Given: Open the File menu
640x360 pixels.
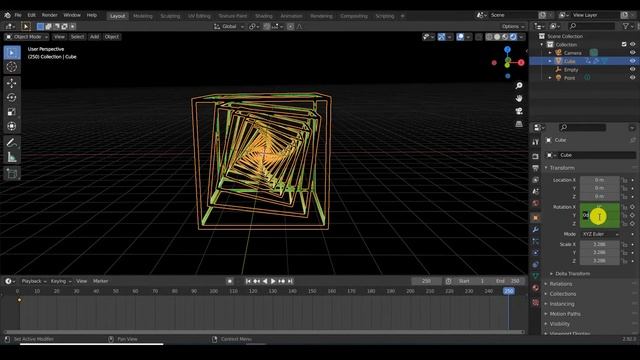Looking at the screenshot, I should pyautogui.click(x=18, y=15).
